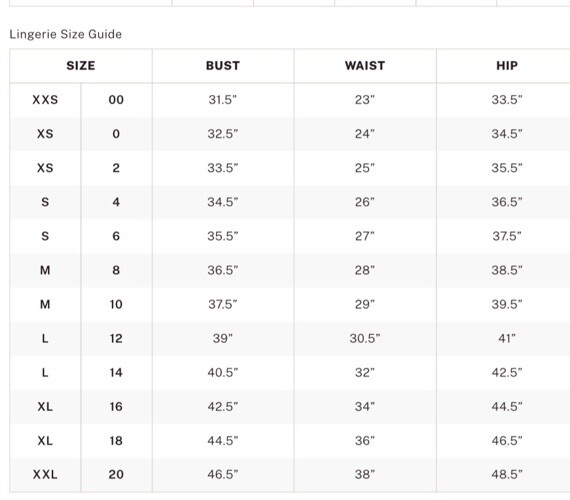Click the HIP column header
The image size is (570, 500).
pyautogui.click(x=507, y=66)
